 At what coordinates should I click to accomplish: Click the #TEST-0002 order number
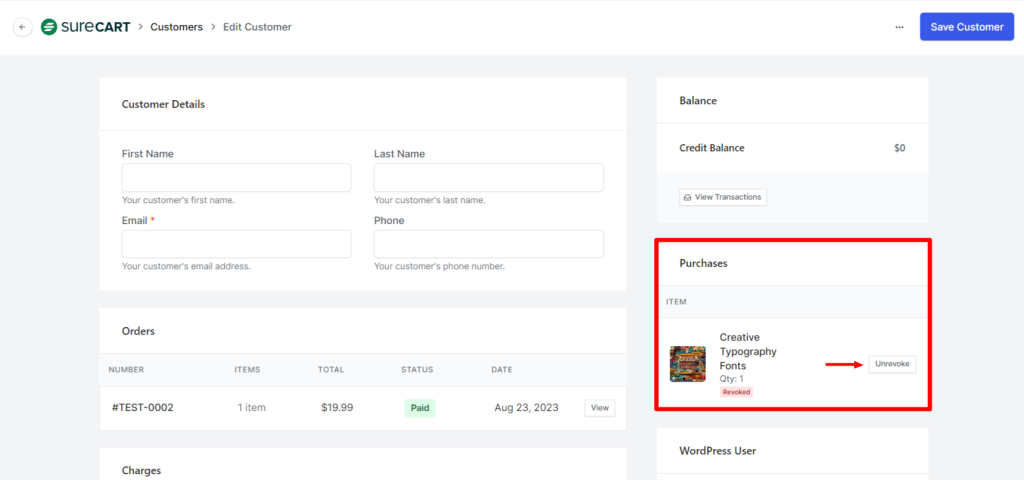pos(142,408)
